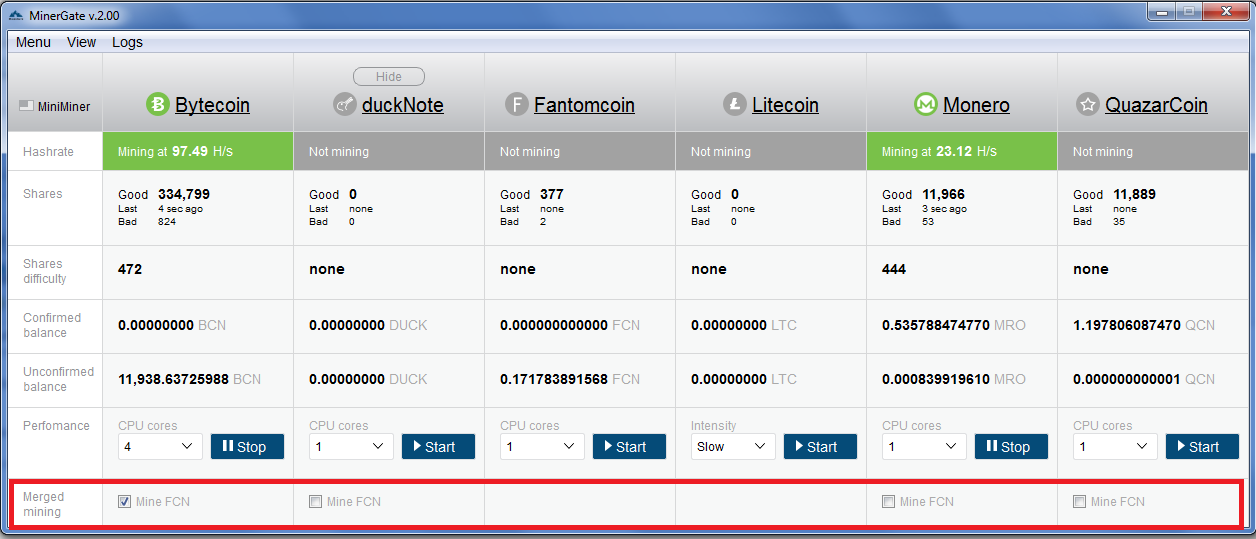The height and width of the screenshot is (539, 1256).
Task: Start Litecoin mining
Action: 820,447
